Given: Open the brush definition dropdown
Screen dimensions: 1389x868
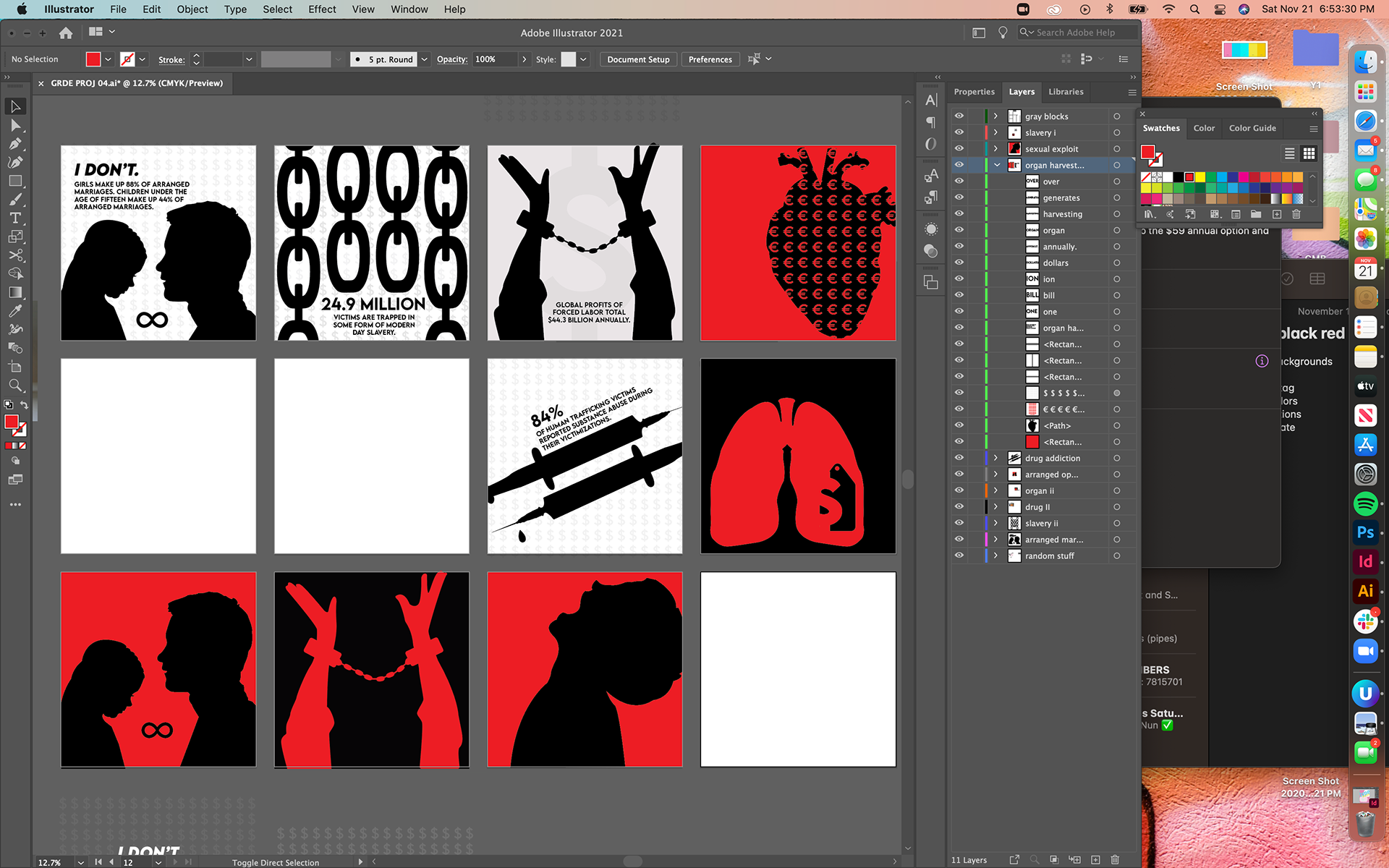Looking at the screenshot, I should click(x=425, y=59).
